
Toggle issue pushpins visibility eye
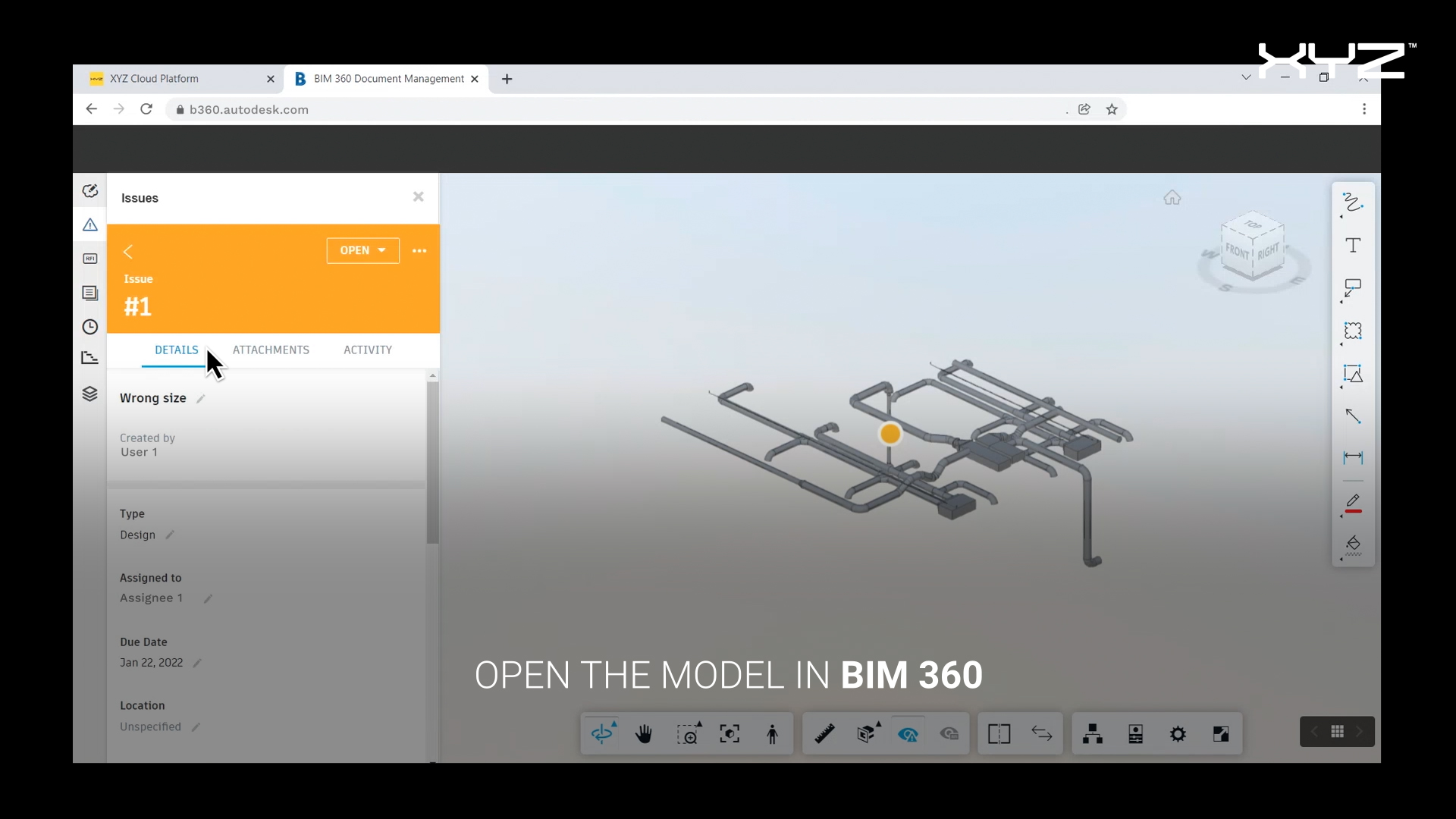pyautogui.click(x=908, y=734)
